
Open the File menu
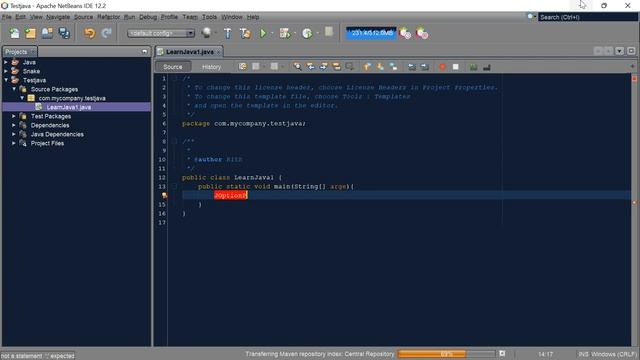click(7, 17)
